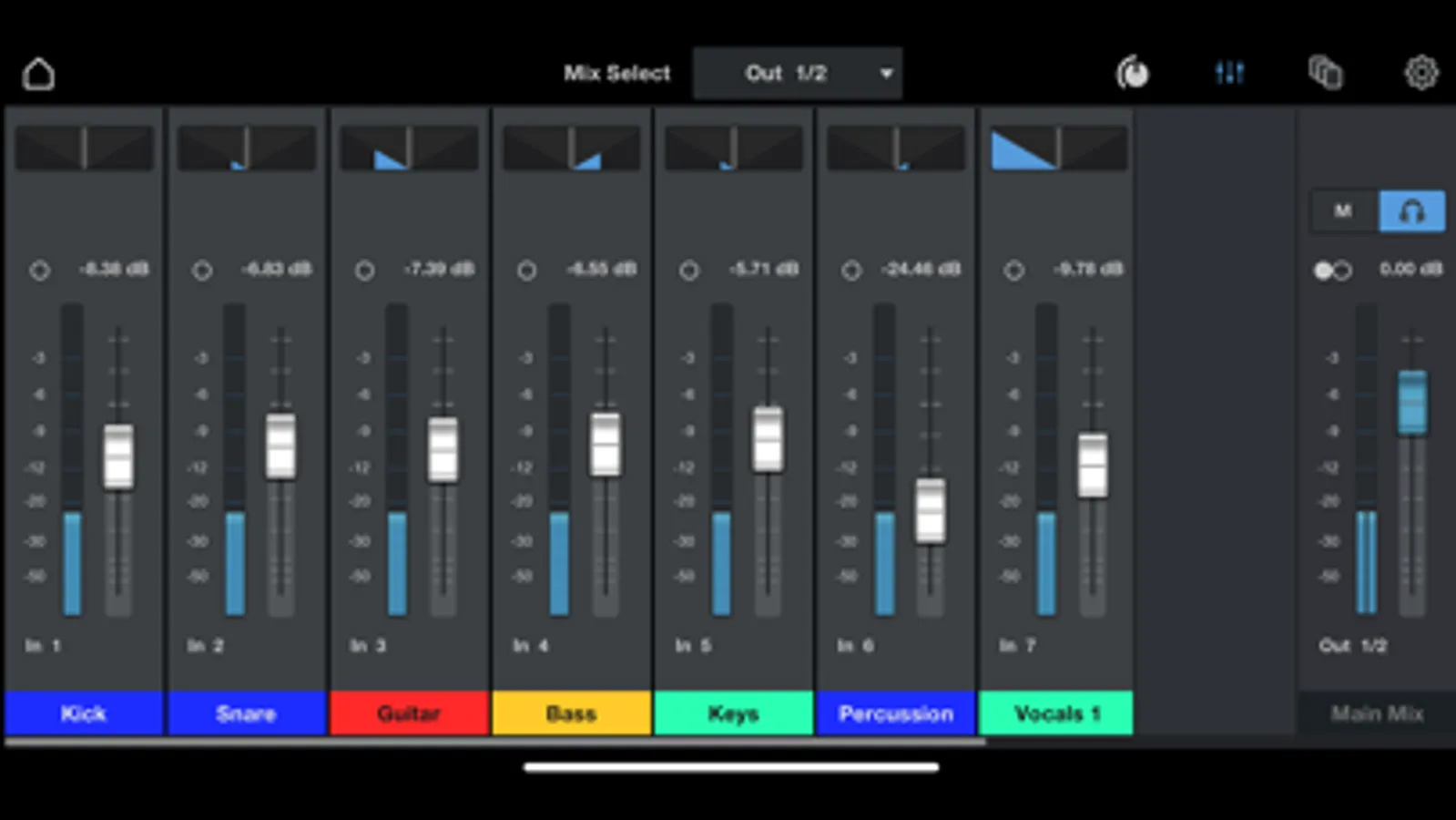Click the Kick dB level value
The width and height of the screenshot is (1456, 820).
tap(114, 269)
